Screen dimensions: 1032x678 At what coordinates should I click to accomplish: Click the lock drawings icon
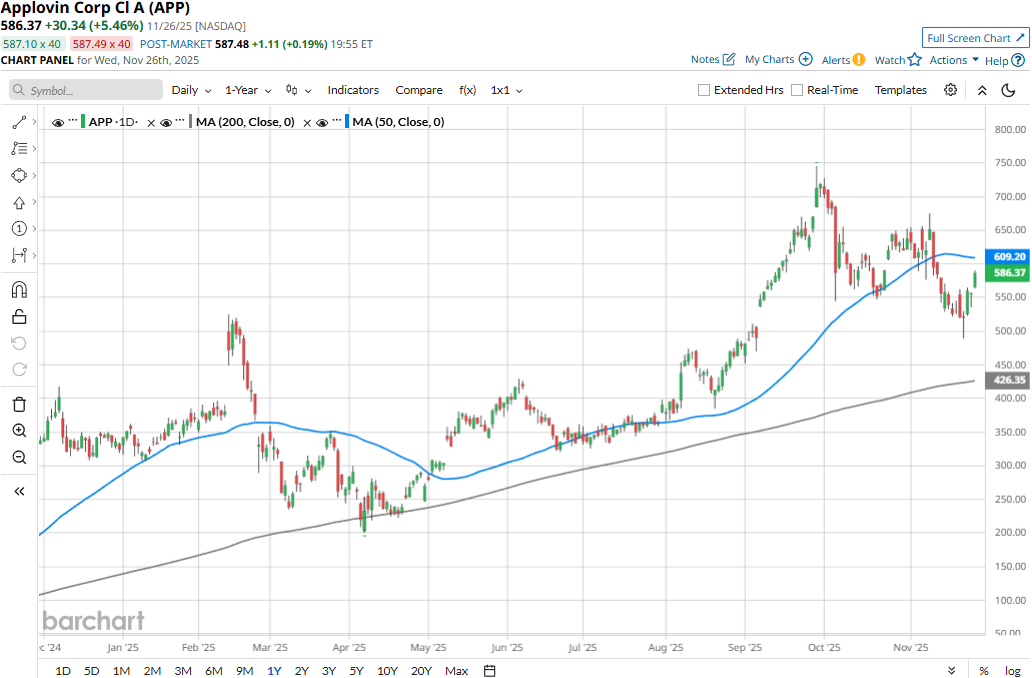tap(18, 317)
